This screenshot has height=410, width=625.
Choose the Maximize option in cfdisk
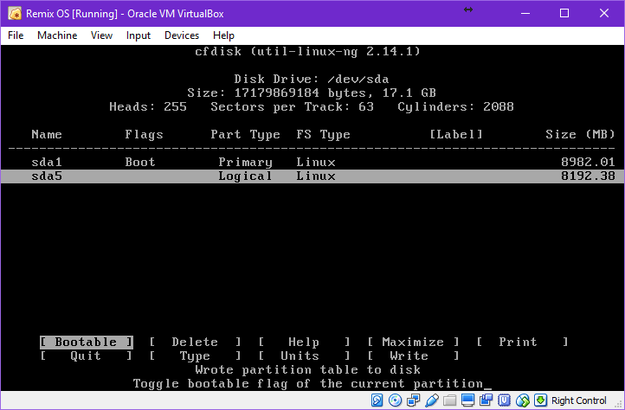tap(413, 342)
